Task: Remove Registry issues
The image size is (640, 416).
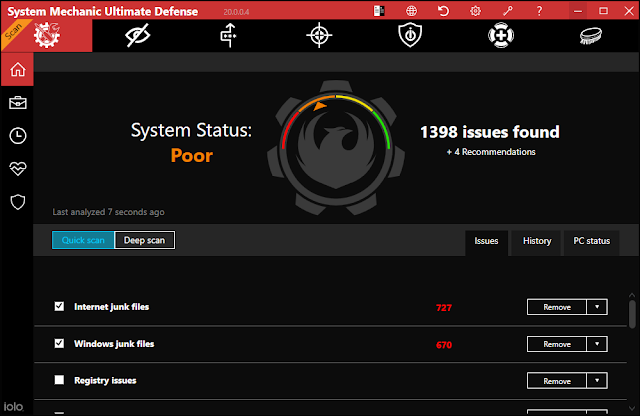Action: click(x=557, y=380)
